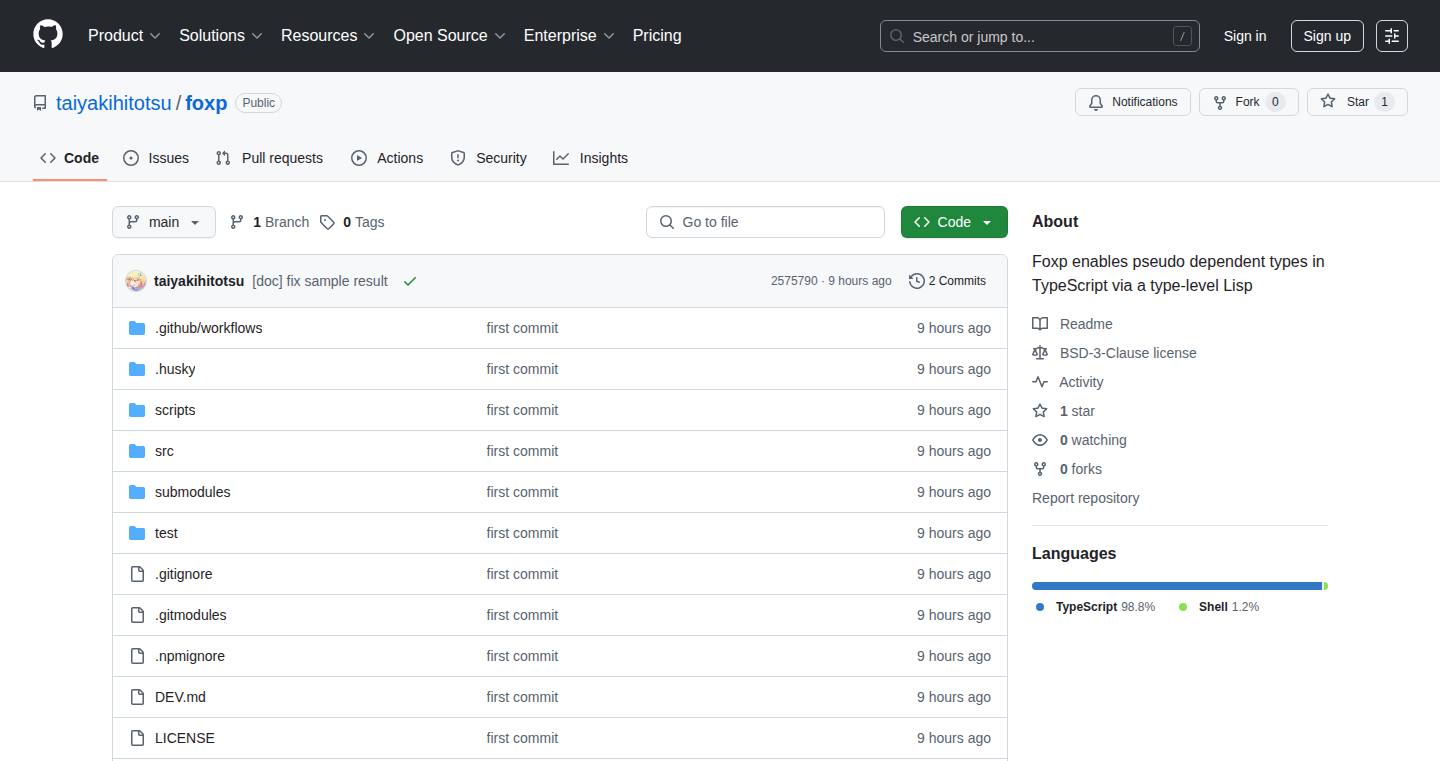Click the green check commit status icon
The height and width of the screenshot is (761, 1440).
410,281
